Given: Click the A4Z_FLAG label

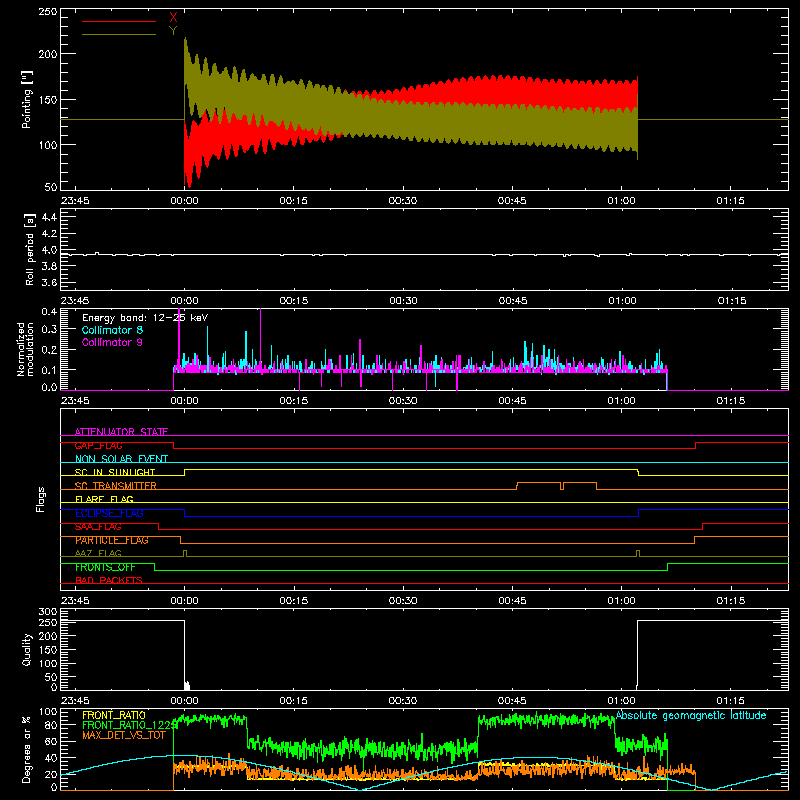Looking at the screenshot, I should (x=98, y=553).
